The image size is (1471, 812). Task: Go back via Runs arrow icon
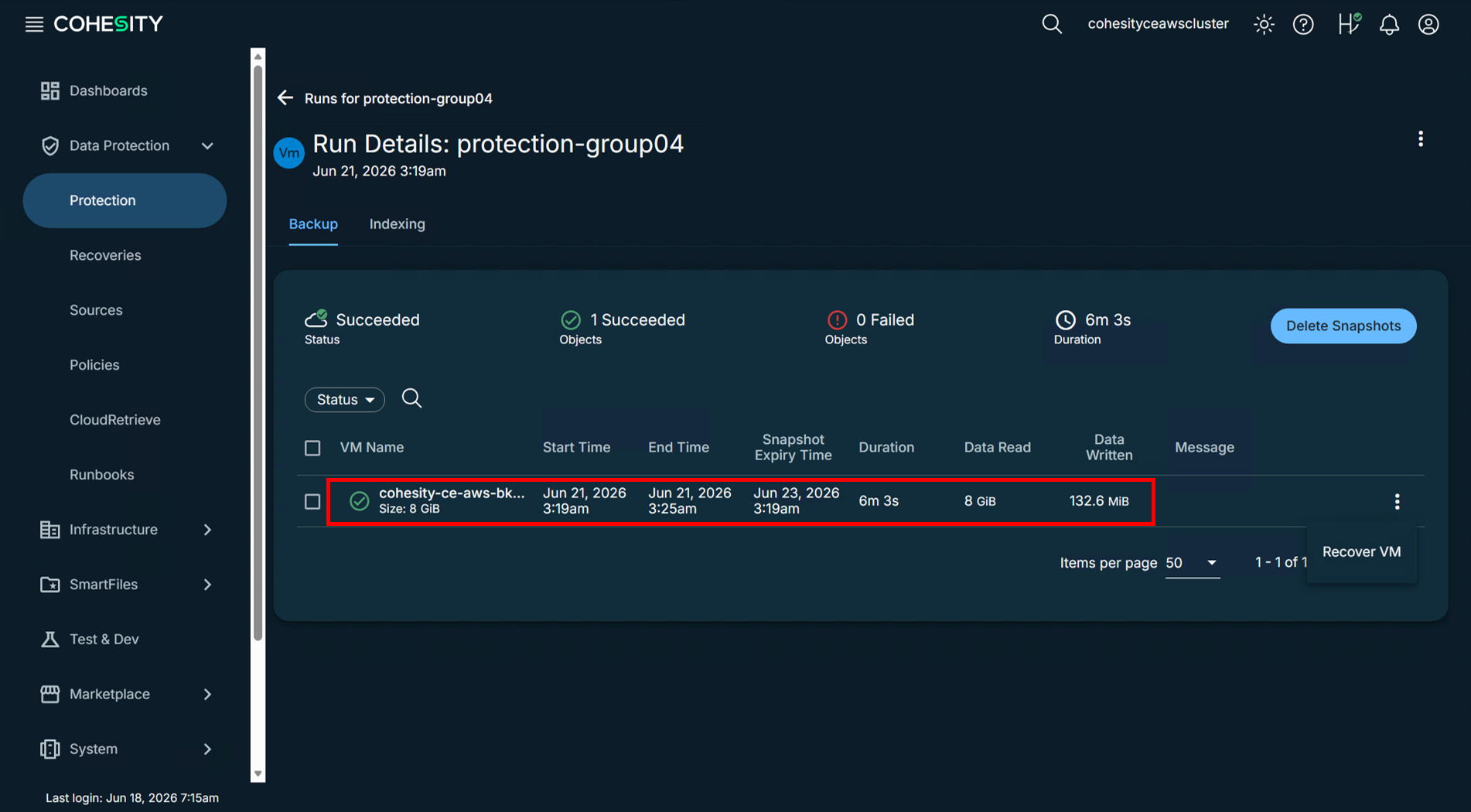285,97
